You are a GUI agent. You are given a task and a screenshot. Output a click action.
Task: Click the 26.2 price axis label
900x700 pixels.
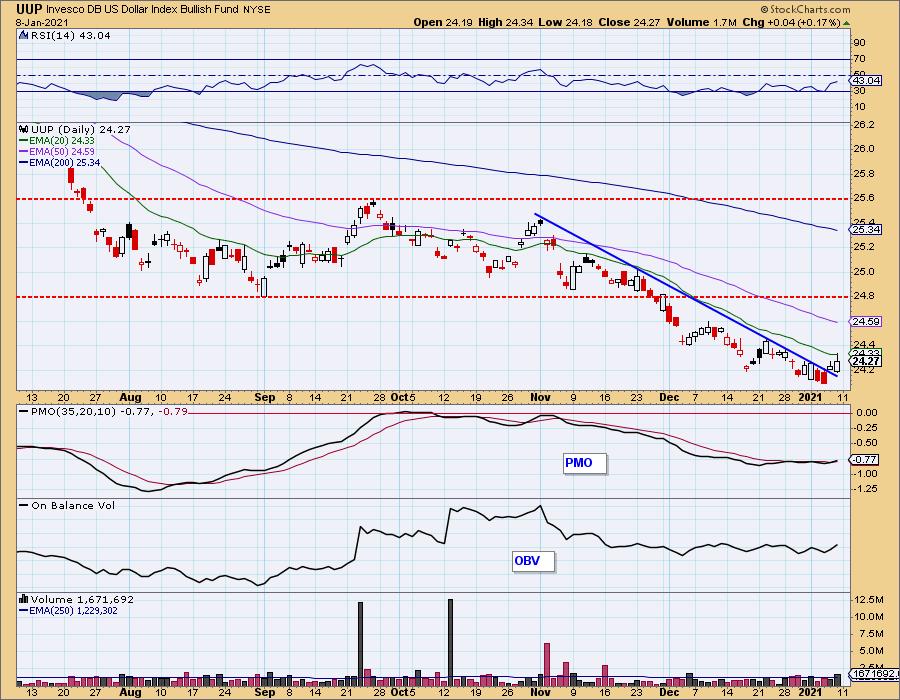click(x=864, y=125)
